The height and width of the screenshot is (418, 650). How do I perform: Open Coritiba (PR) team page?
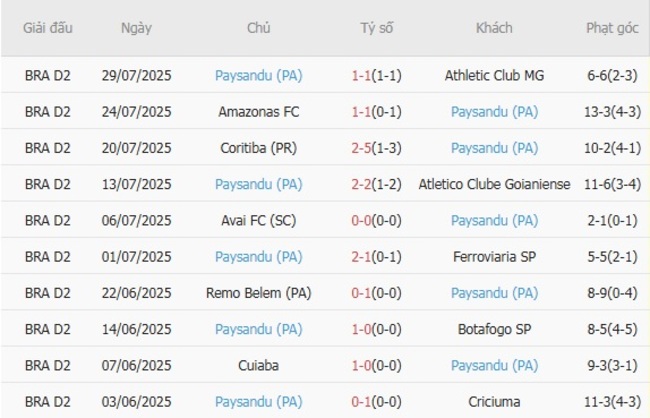258,148
